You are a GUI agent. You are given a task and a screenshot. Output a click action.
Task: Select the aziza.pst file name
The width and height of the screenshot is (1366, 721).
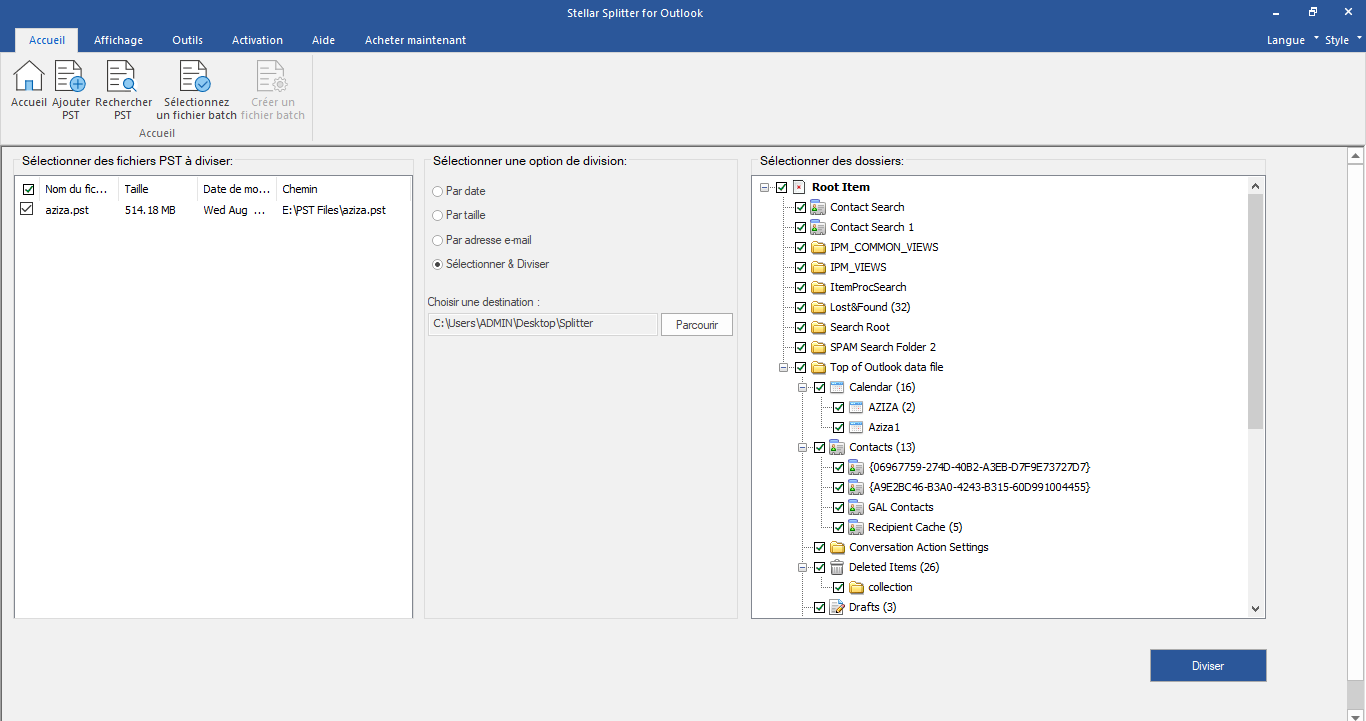pos(67,210)
